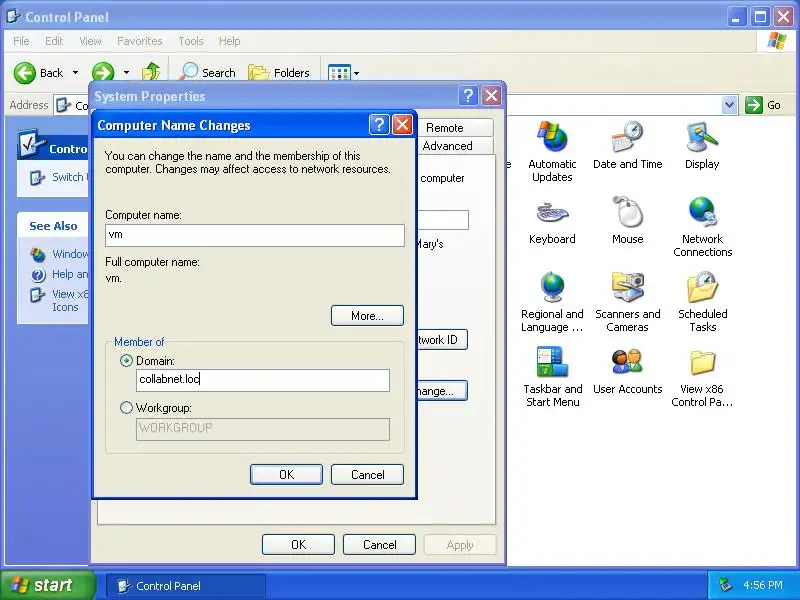Image resolution: width=800 pixels, height=600 pixels.
Task: Click the Control Panel taskbar button
Action: coord(186,586)
